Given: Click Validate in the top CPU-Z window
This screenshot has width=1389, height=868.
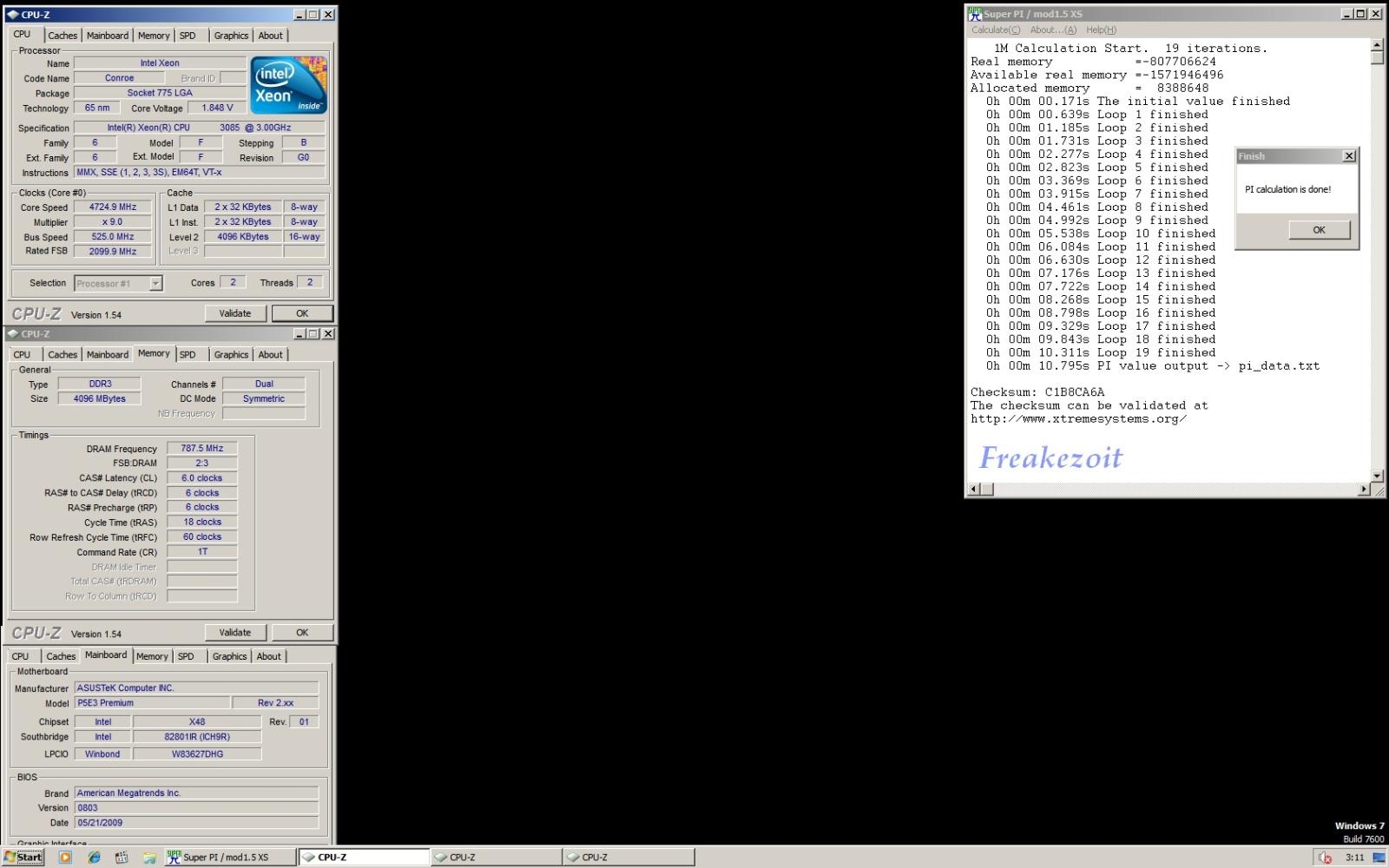Looking at the screenshot, I should tap(235, 313).
